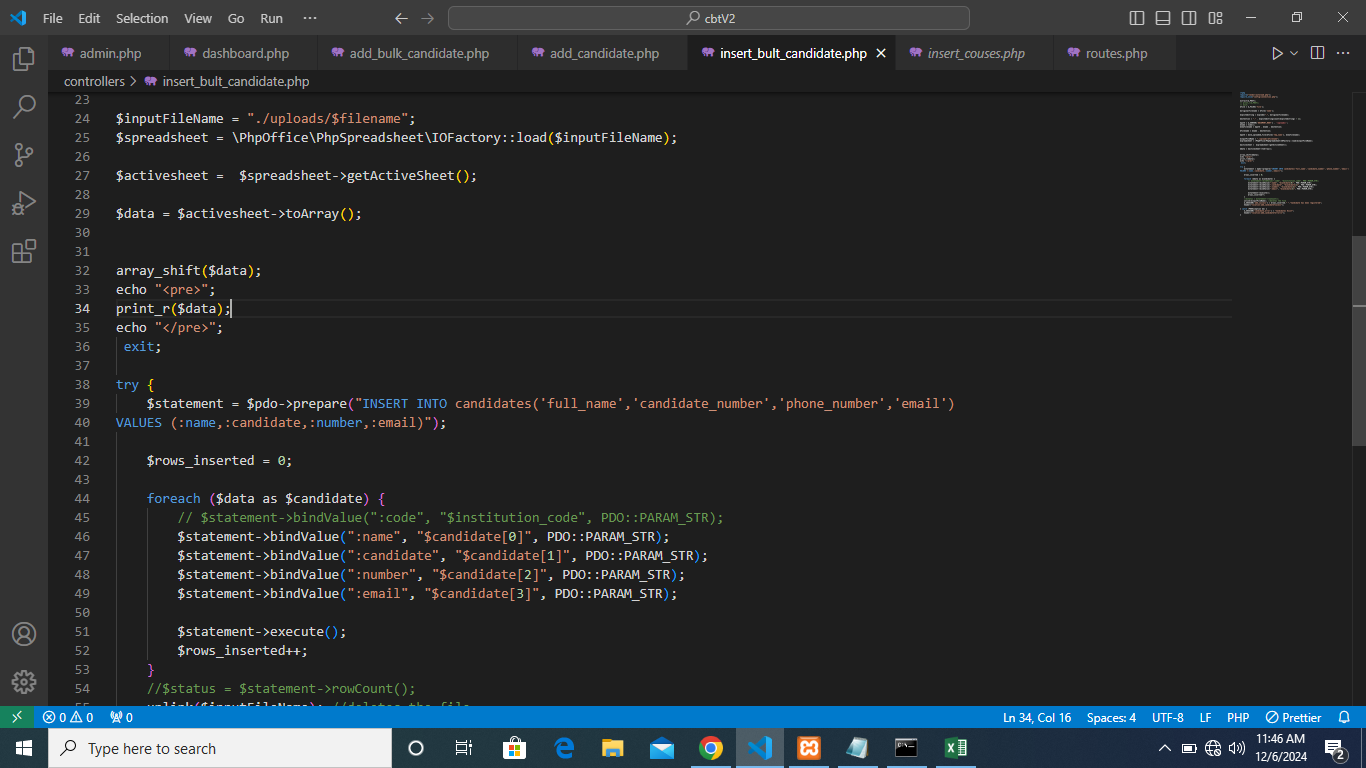This screenshot has height=768, width=1366.
Task: Switch to the admin.php tab
Action: pos(109,53)
